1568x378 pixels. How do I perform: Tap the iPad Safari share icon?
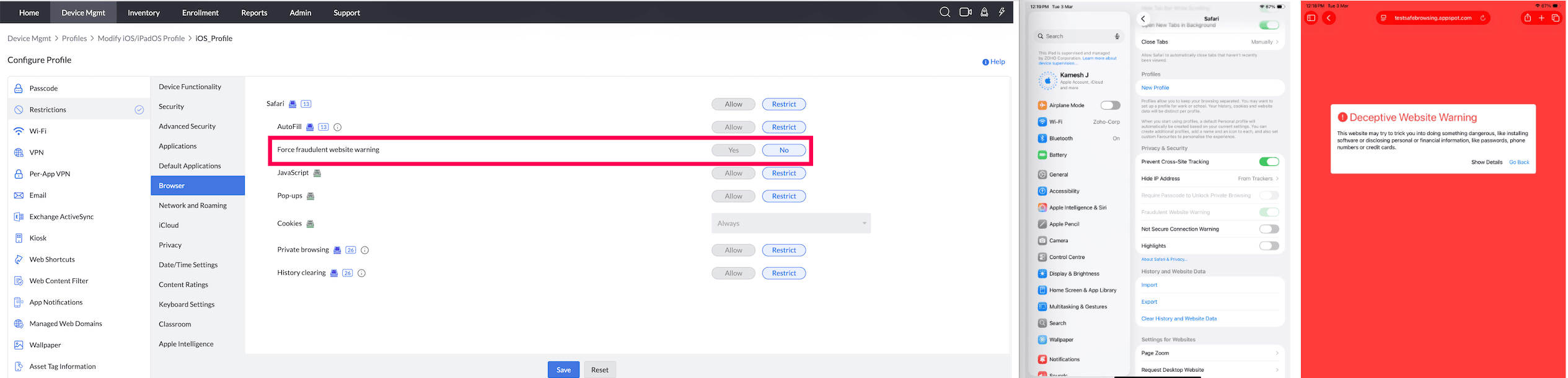coord(1527,18)
